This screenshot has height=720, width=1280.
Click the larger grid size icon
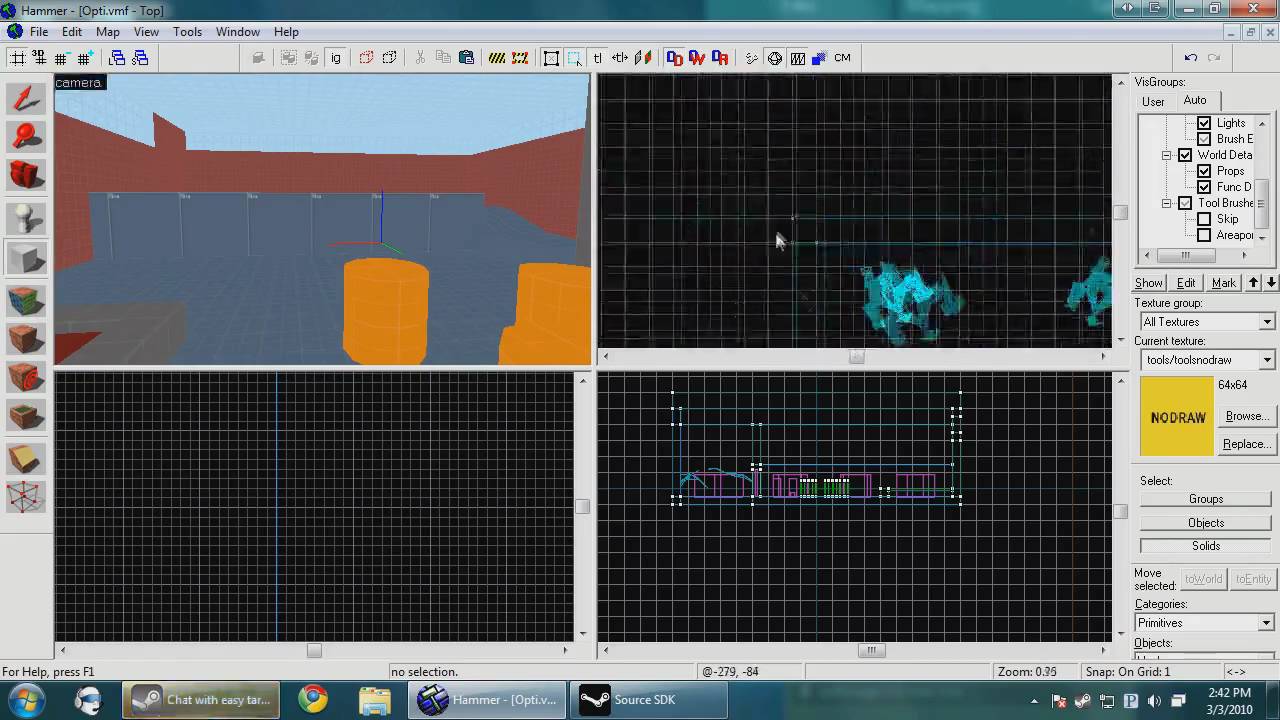(85, 58)
